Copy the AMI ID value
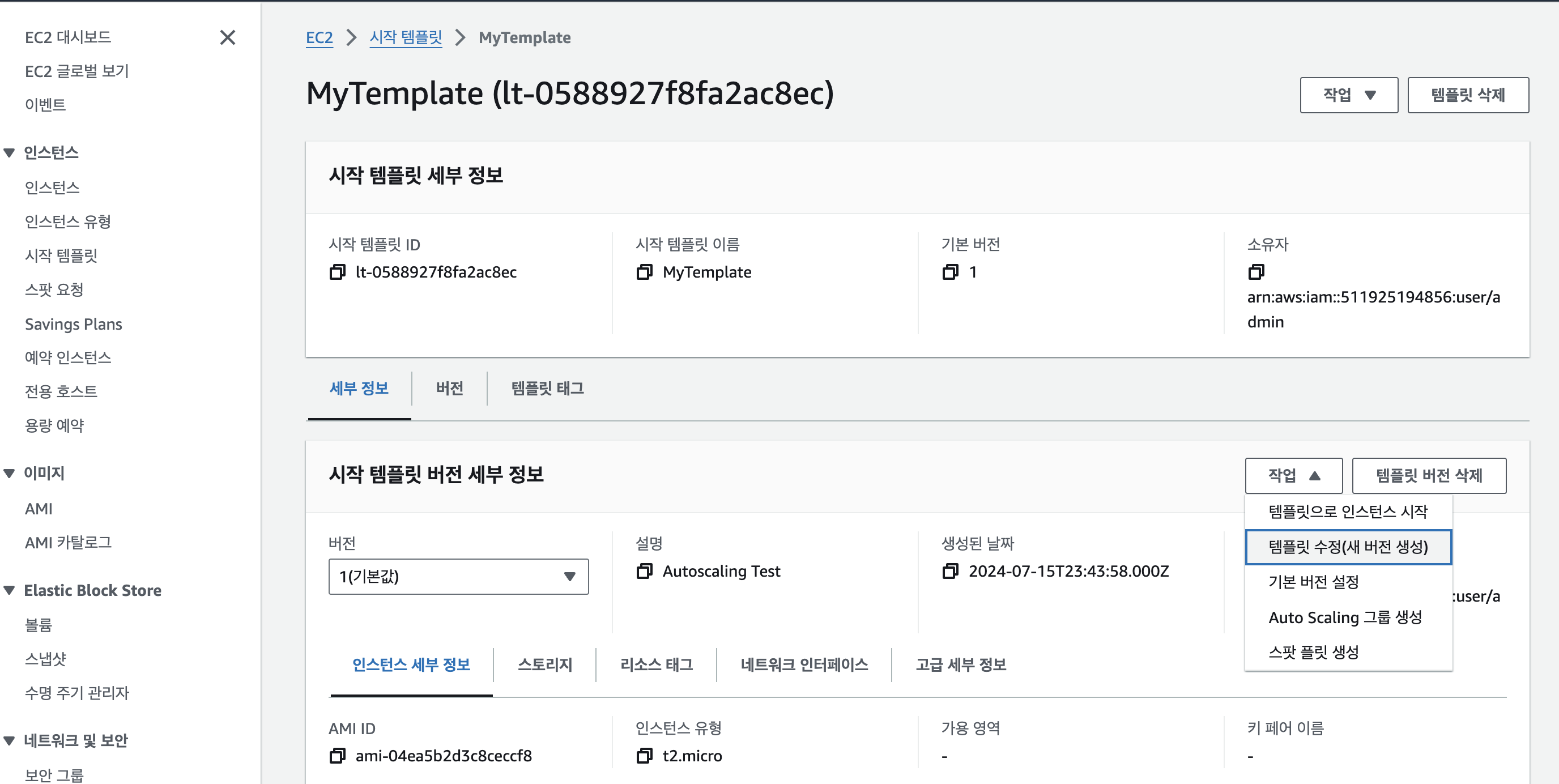 (337, 756)
